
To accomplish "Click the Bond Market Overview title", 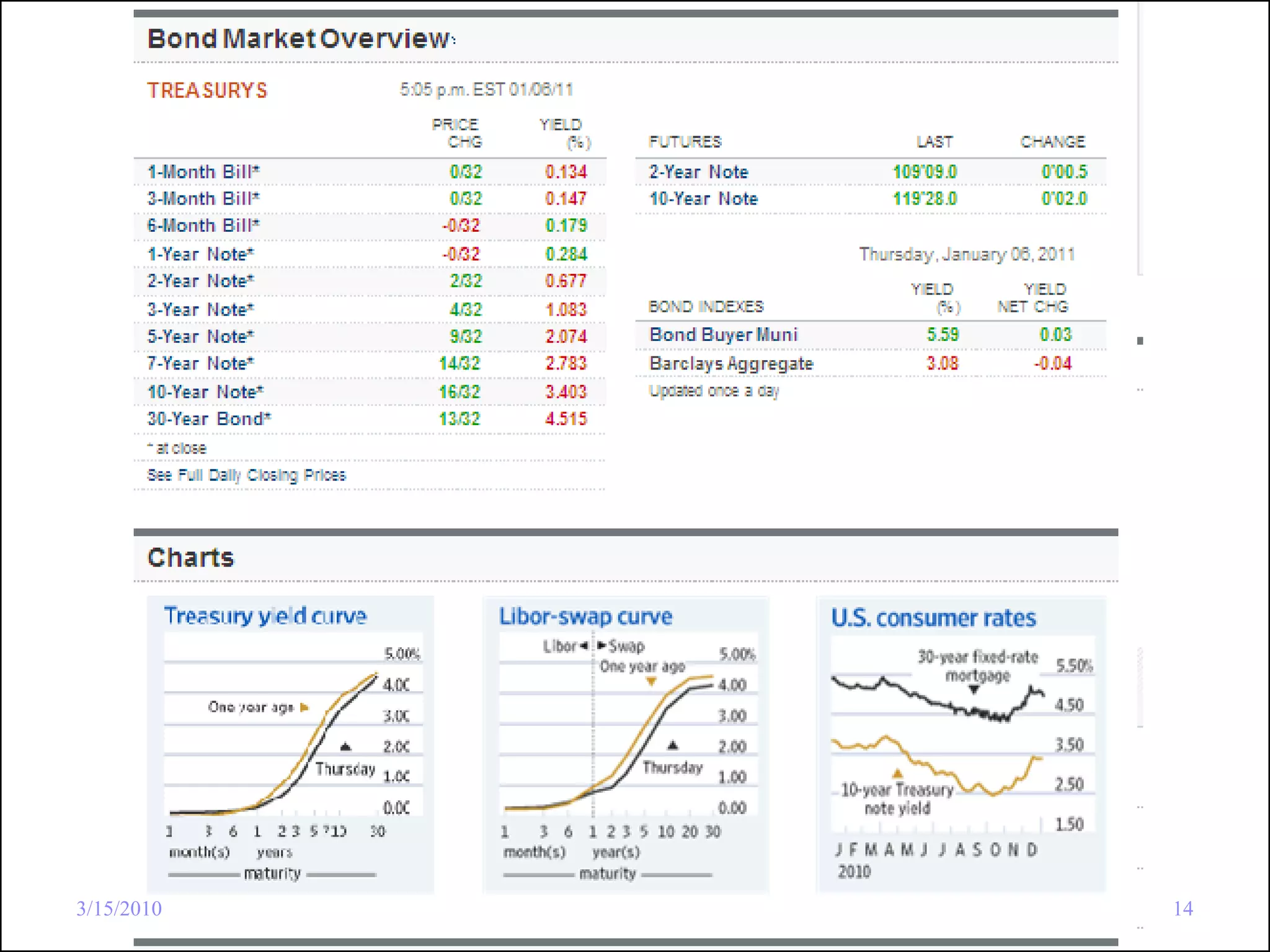I will click(x=298, y=38).
